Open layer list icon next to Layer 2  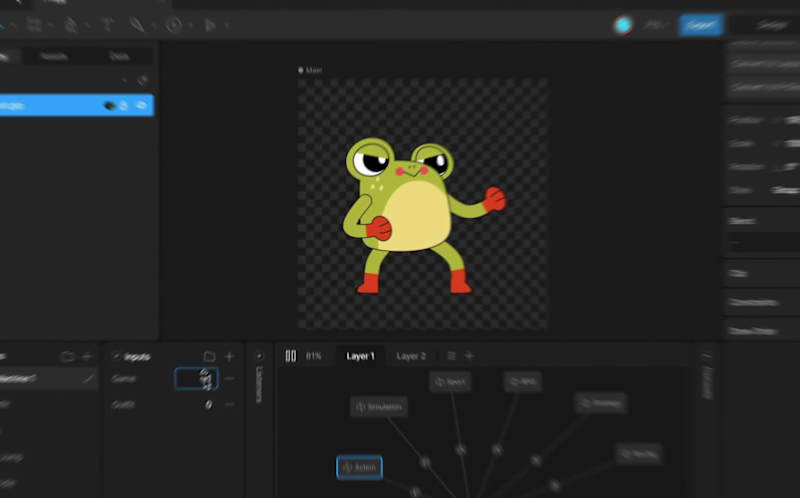click(451, 356)
